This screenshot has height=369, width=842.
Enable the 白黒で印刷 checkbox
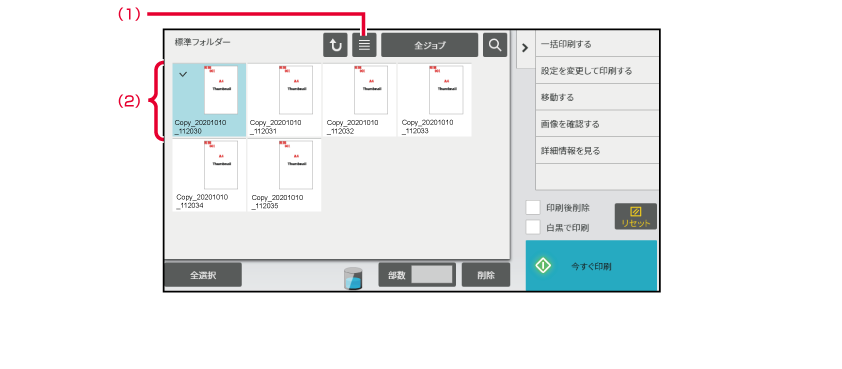point(533,227)
